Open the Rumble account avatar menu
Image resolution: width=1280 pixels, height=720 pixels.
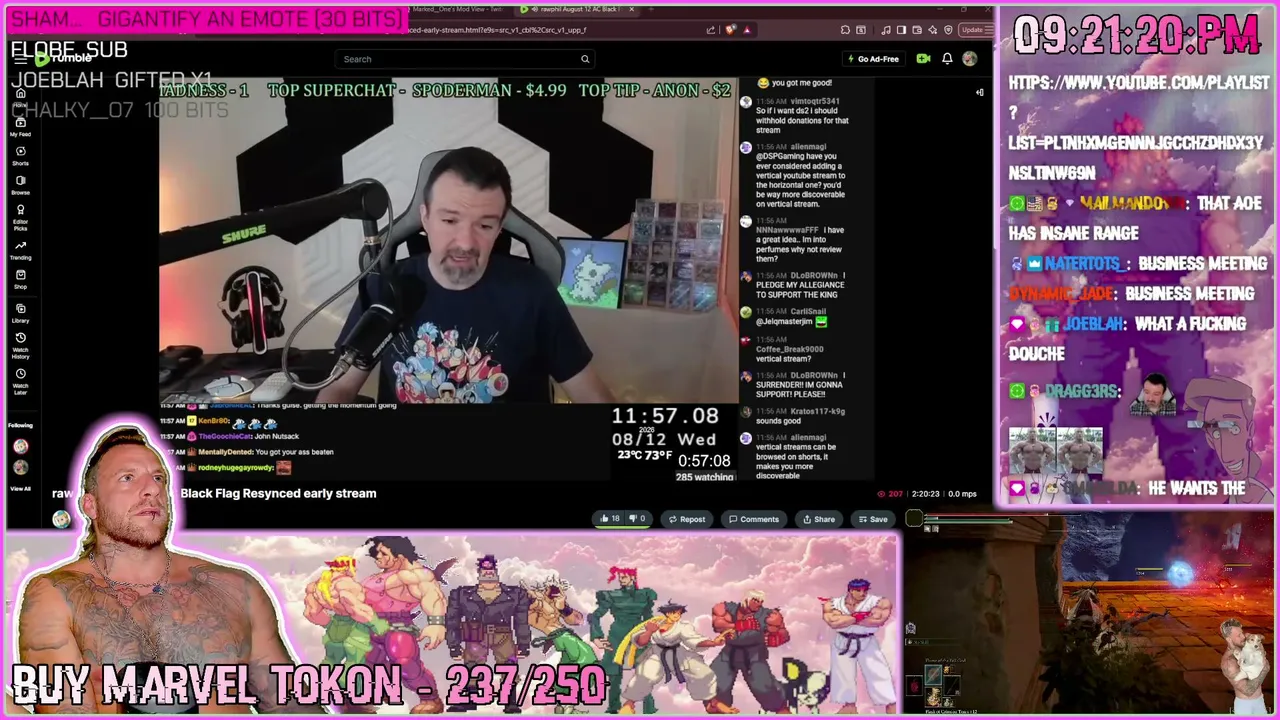click(x=969, y=59)
